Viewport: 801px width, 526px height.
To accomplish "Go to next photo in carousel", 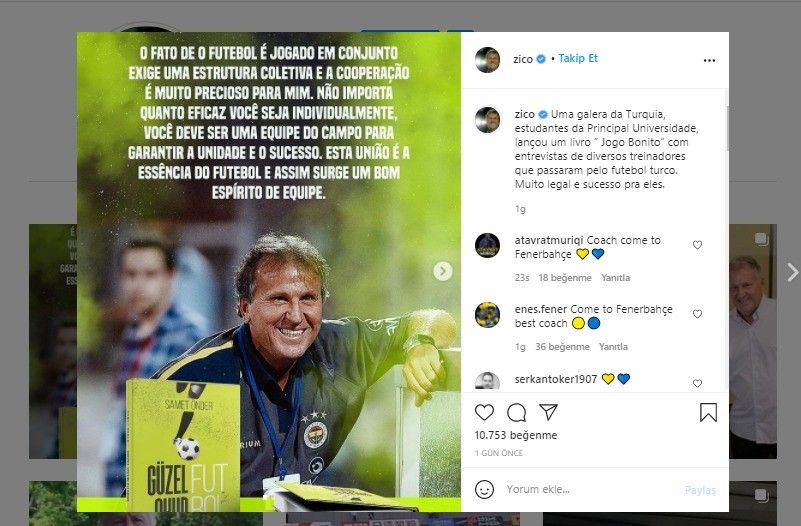I will tap(442, 271).
